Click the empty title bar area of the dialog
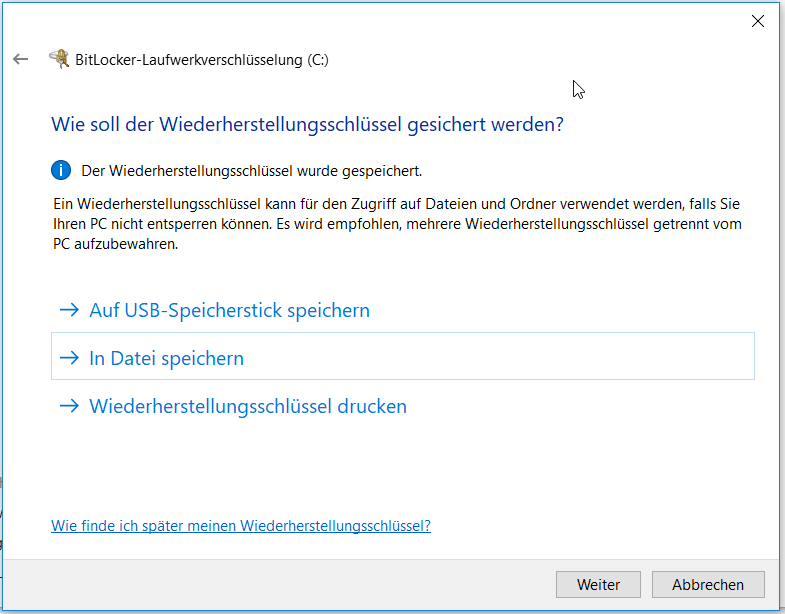The width and height of the screenshot is (785, 614). (x=400, y=21)
